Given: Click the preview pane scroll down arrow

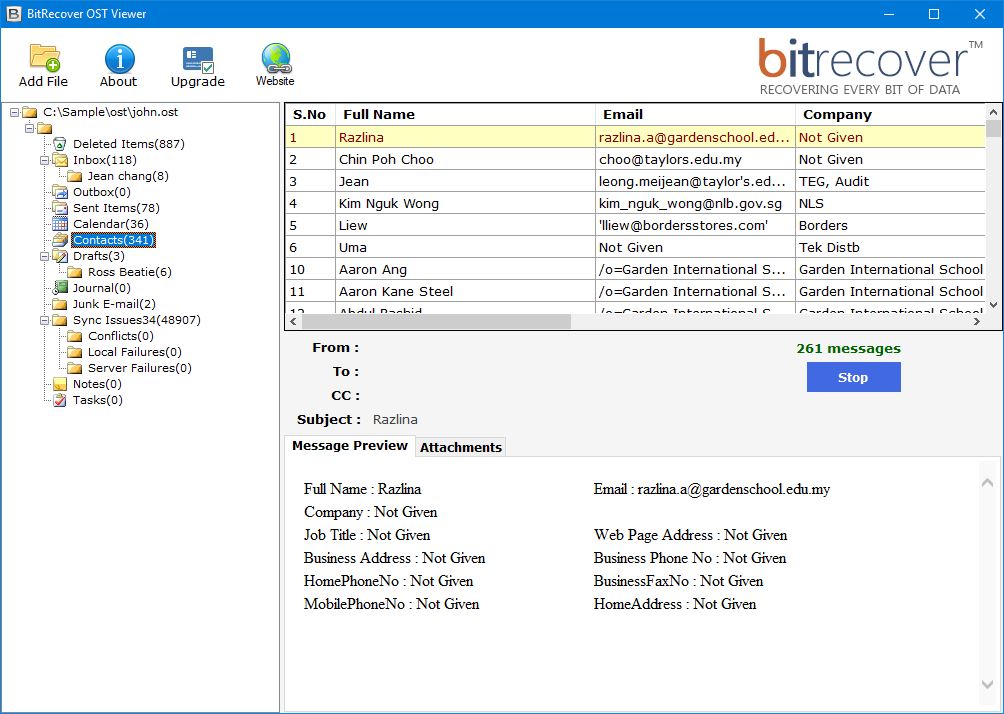Looking at the screenshot, I should click(988, 685).
